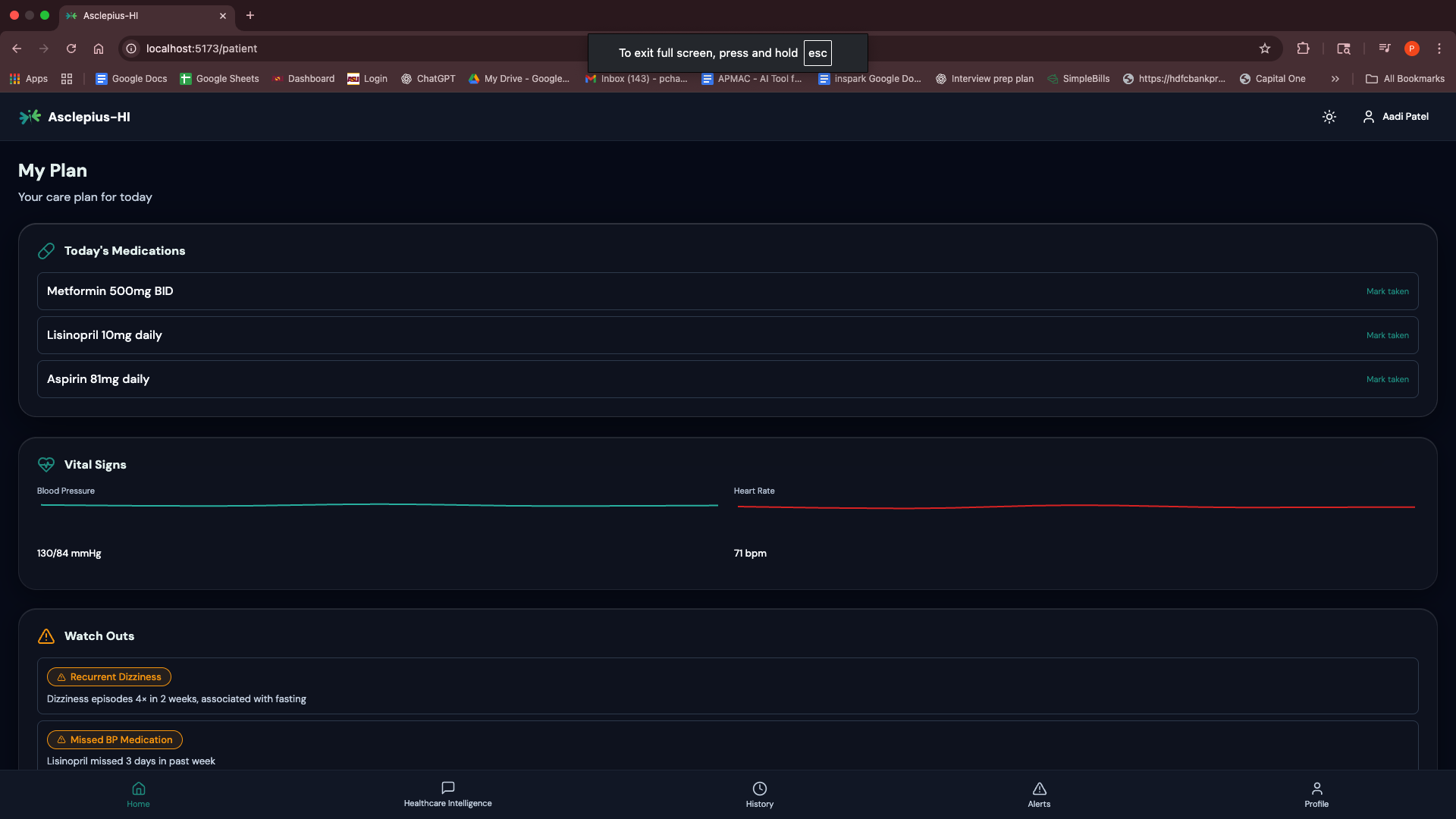
Task: Mark Lisinopril 10mg daily as taken
Action: pyautogui.click(x=1387, y=335)
